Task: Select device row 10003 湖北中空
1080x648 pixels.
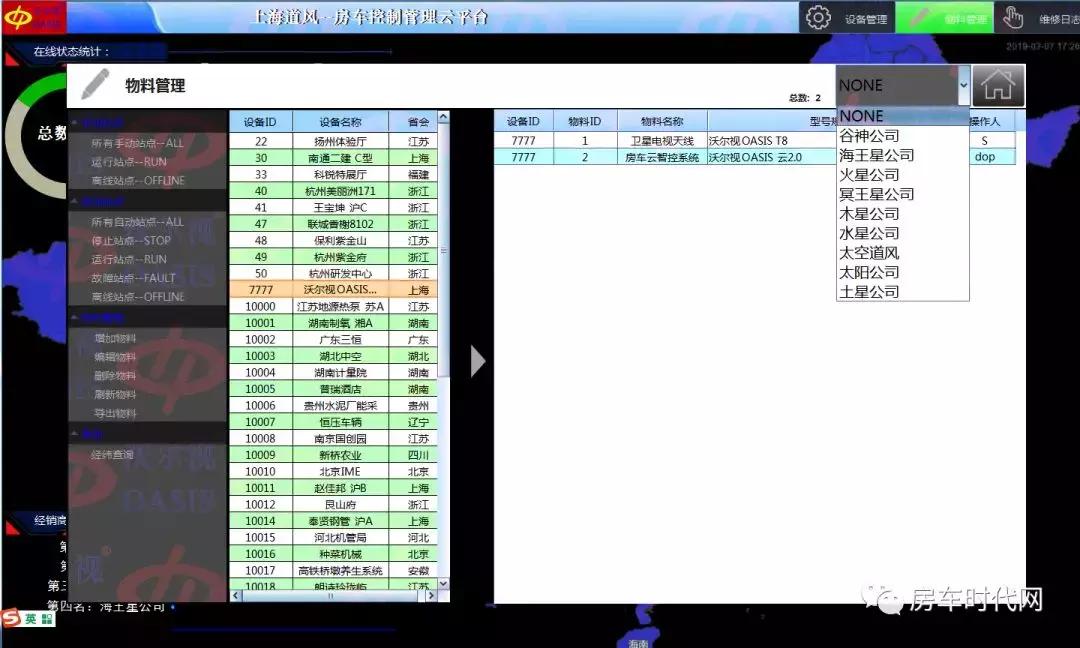Action: click(x=333, y=356)
